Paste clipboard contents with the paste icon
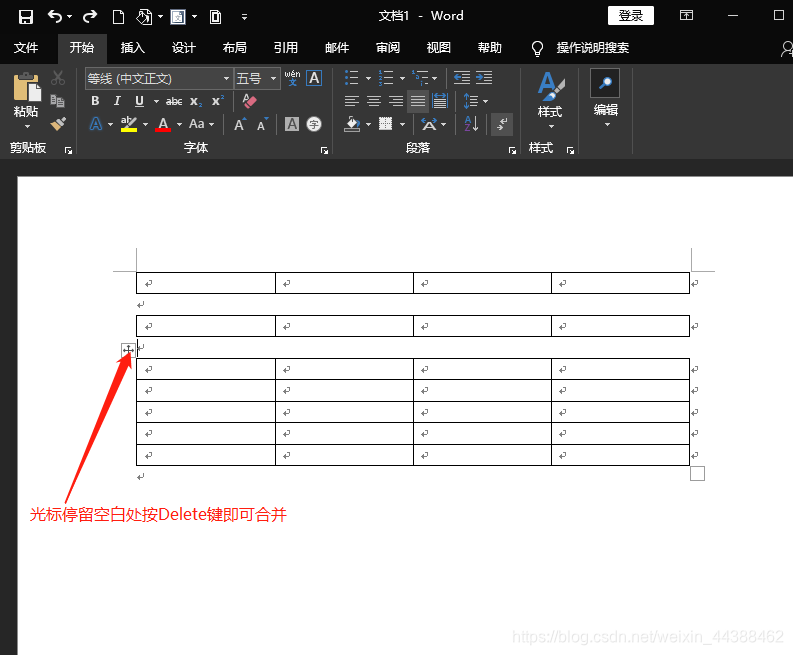Viewport: 793px width, 655px height. click(x=26, y=87)
